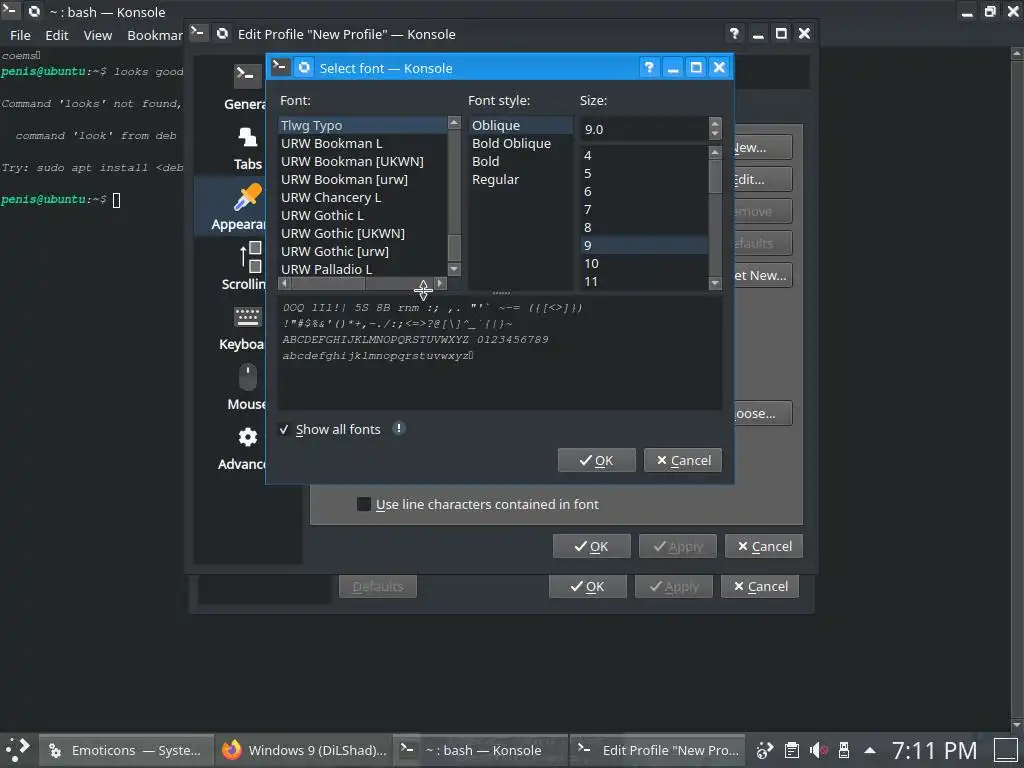
Task: Click the Select font dialog help button
Action: [648, 68]
